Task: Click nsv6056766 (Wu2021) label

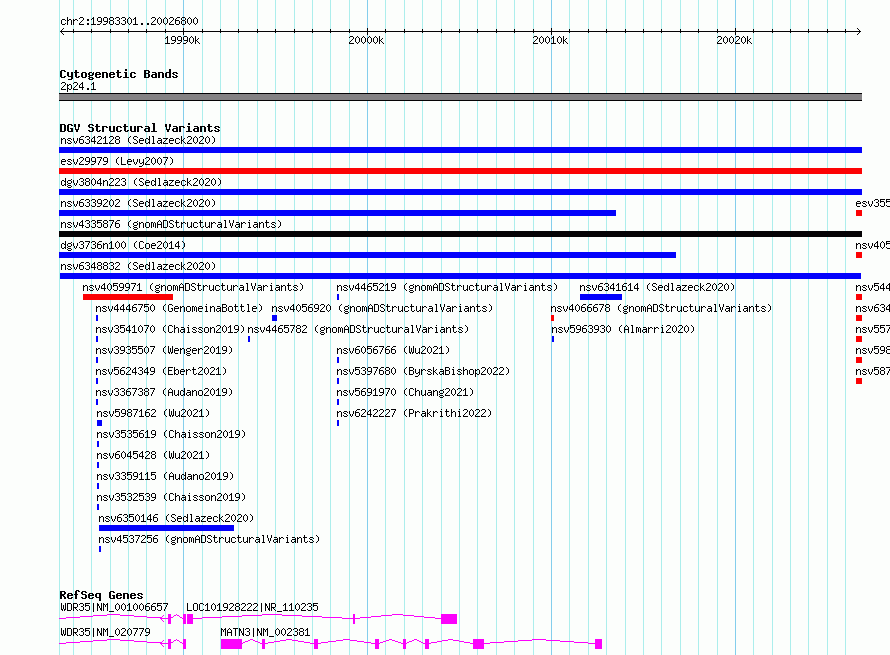Action: [393, 350]
